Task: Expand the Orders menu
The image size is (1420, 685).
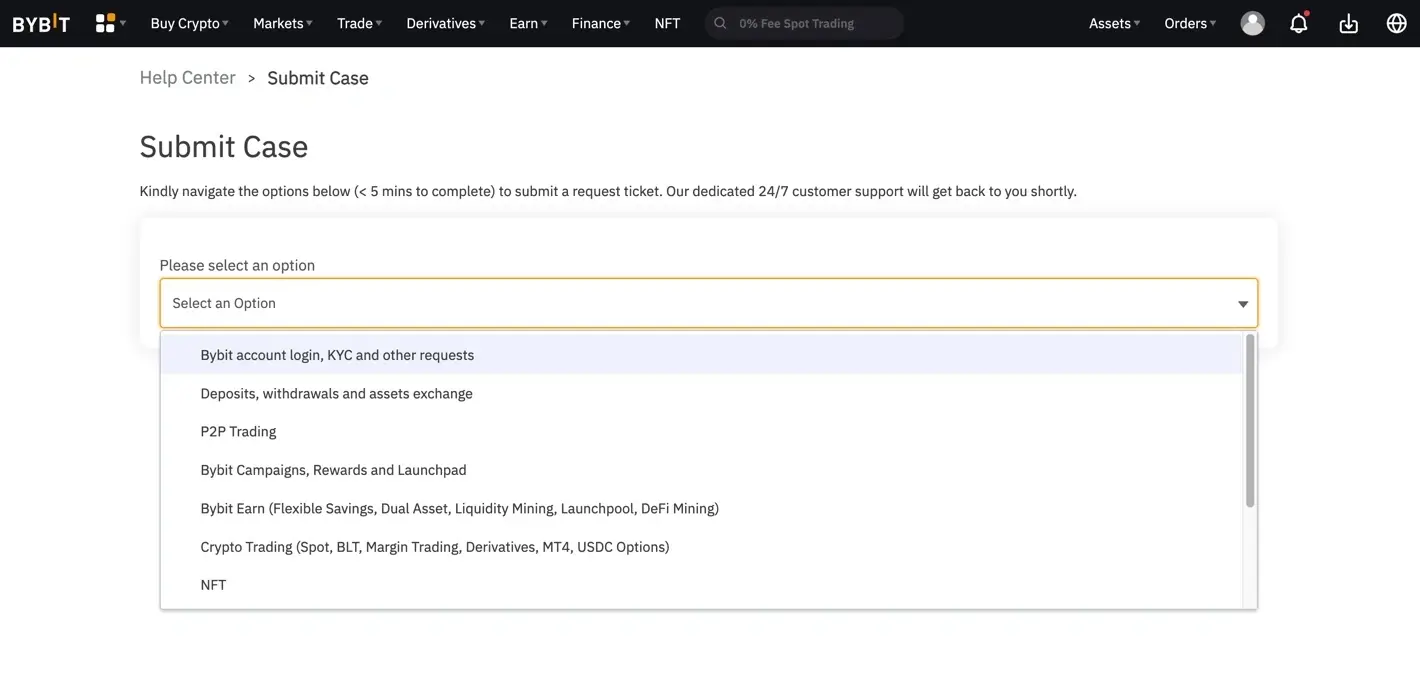Action: pos(1190,23)
